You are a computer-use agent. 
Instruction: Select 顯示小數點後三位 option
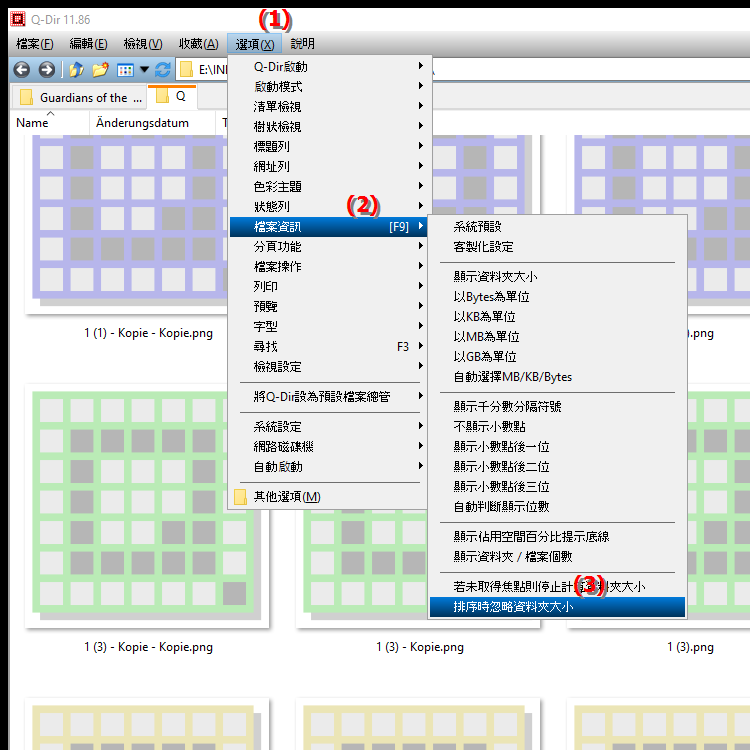tap(557, 487)
